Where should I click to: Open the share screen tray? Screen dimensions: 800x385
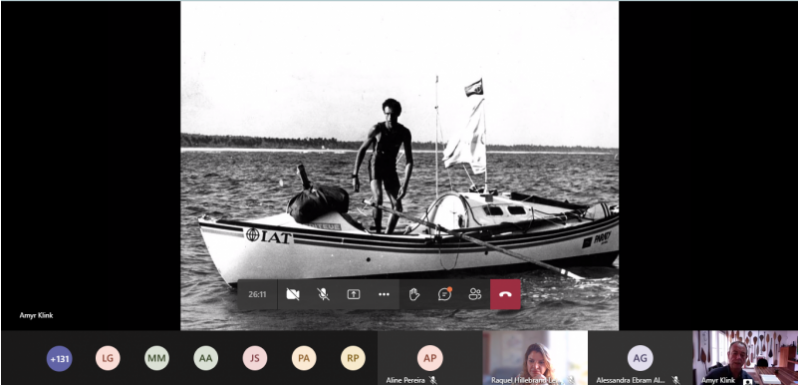(x=354, y=294)
